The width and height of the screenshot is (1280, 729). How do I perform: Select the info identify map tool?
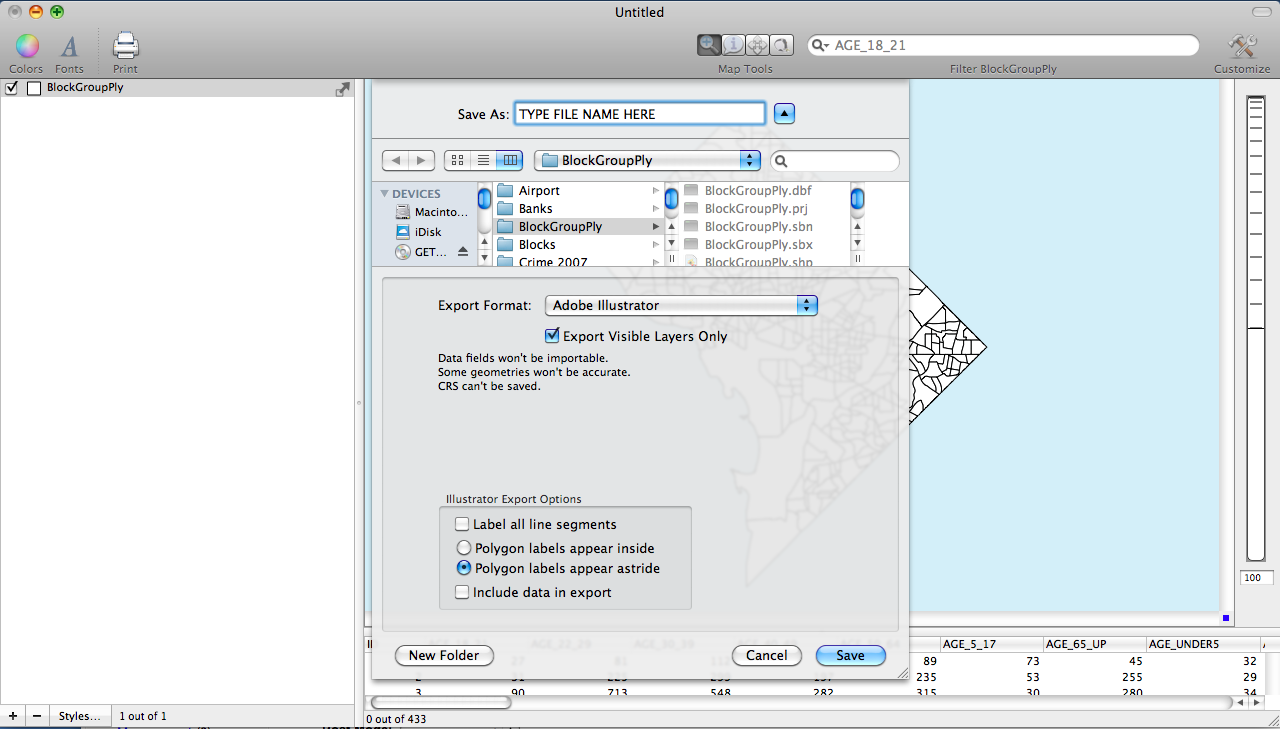[x=733, y=45]
